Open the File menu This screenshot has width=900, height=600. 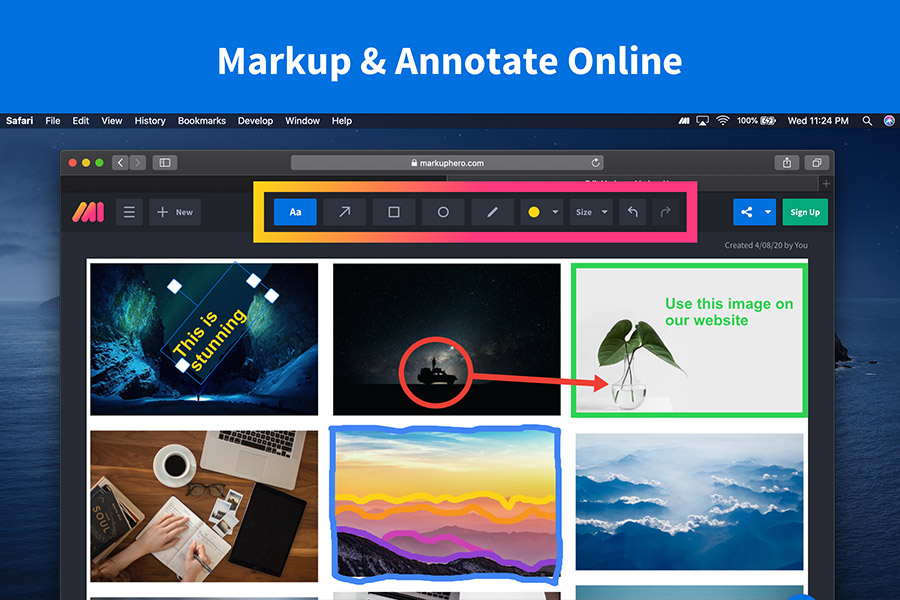(x=53, y=121)
